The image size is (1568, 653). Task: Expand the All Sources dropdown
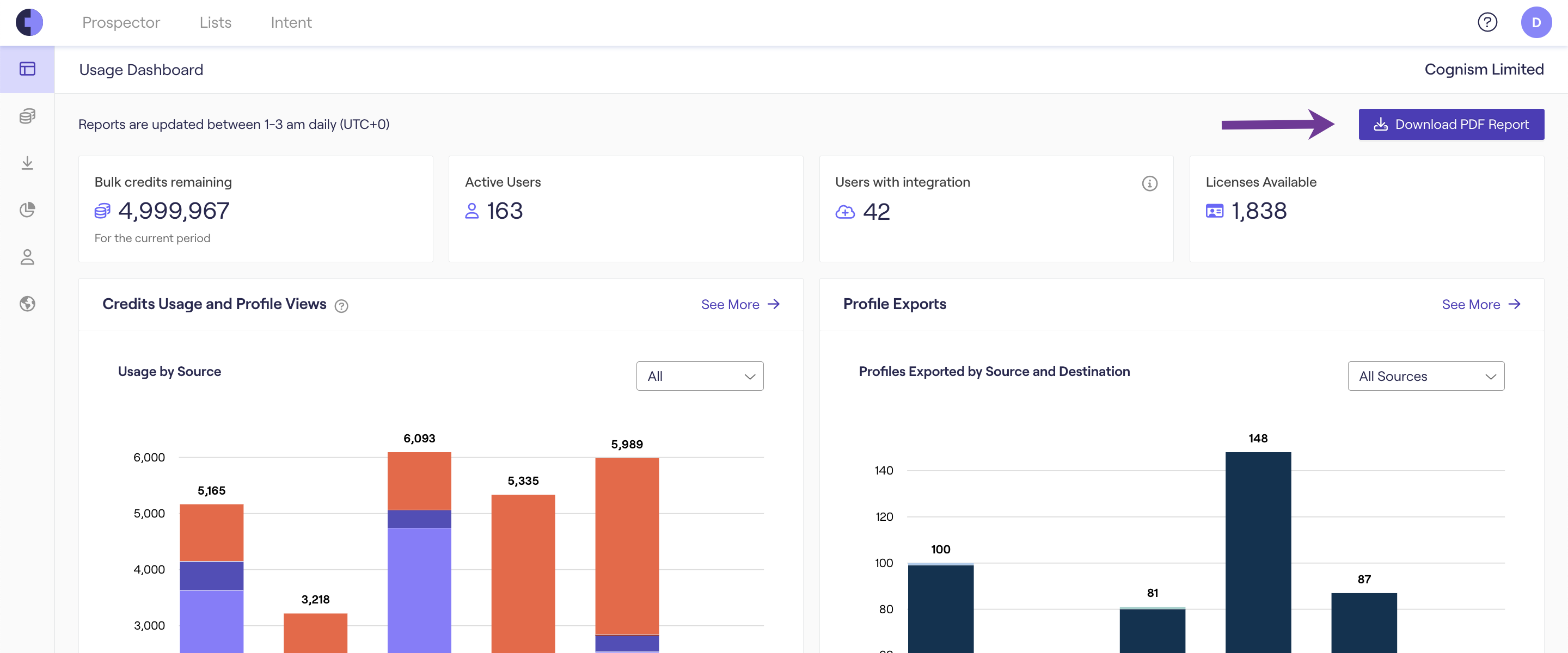tap(1425, 376)
